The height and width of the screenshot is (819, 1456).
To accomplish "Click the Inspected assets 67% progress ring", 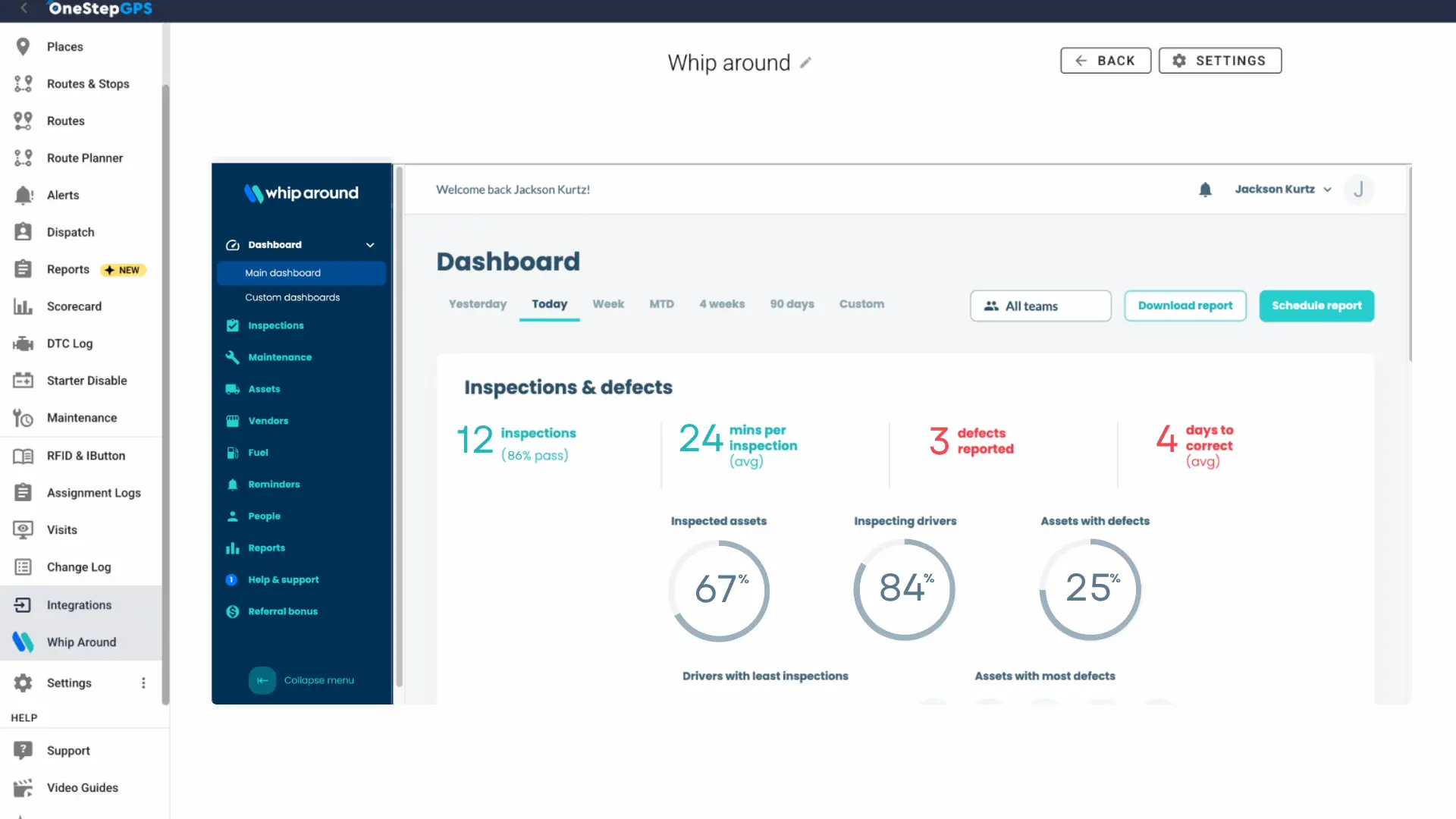I will [x=719, y=590].
